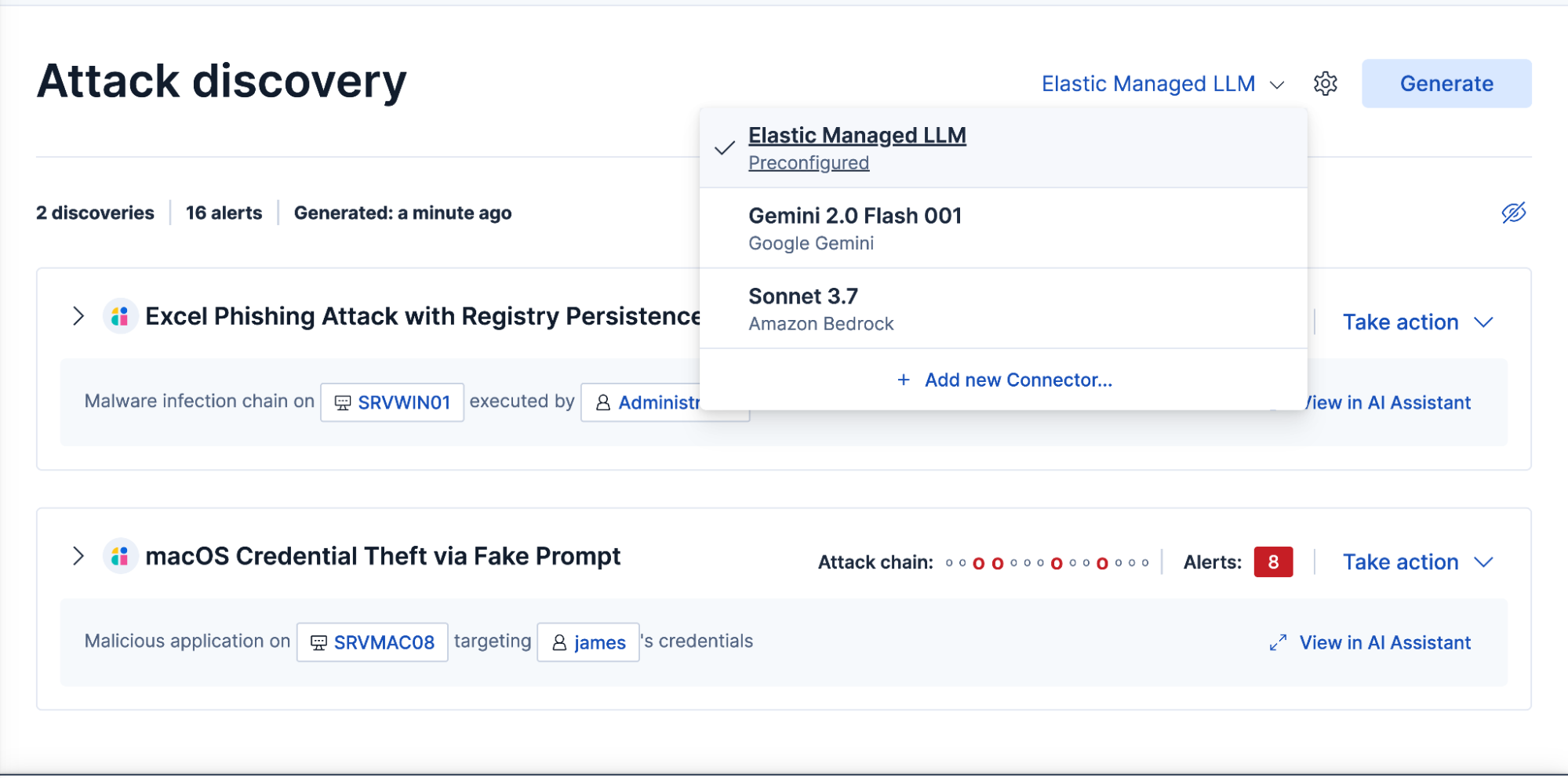
Task: Choose Sonnet 3.7 Amazon Bedrock connector
Action: pos(1003,309)
